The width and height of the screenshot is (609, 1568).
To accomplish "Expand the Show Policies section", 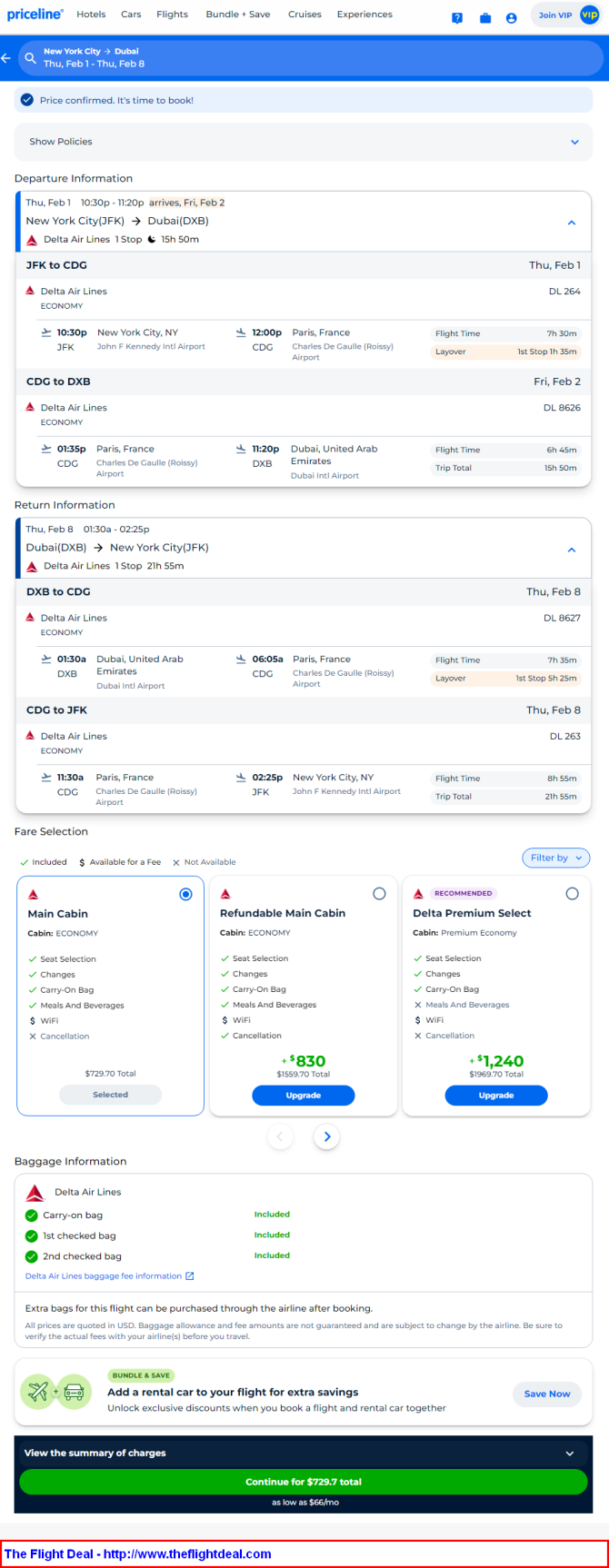I will coord(304,142).
